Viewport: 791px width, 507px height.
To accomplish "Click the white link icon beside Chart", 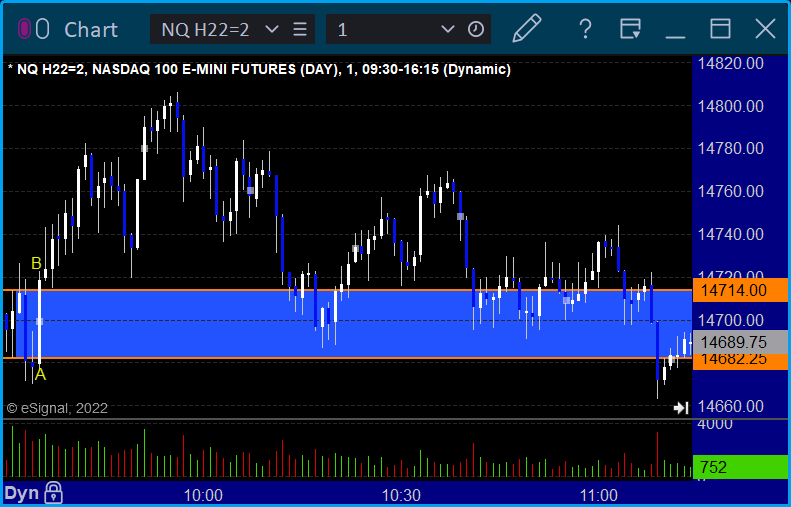I will 43,29.
